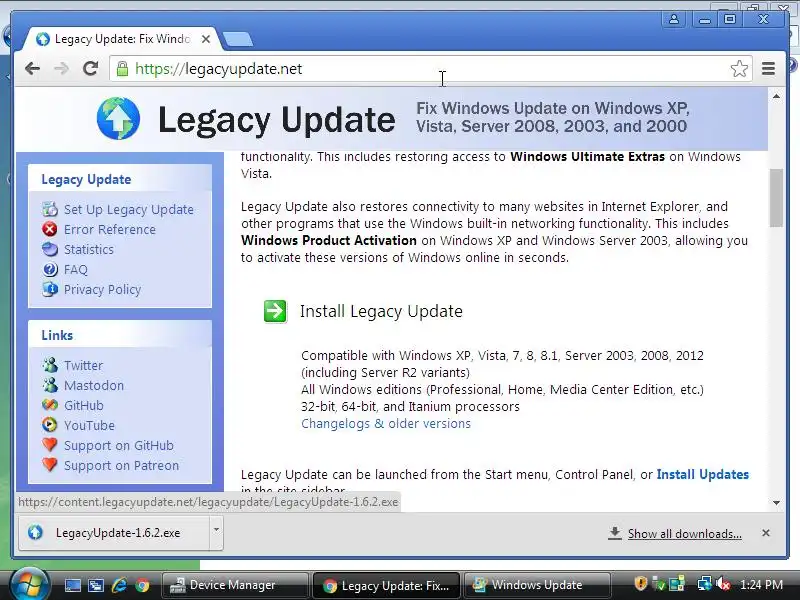
Task: Click the Windows Start orb
Action: [x=29, y=585]
